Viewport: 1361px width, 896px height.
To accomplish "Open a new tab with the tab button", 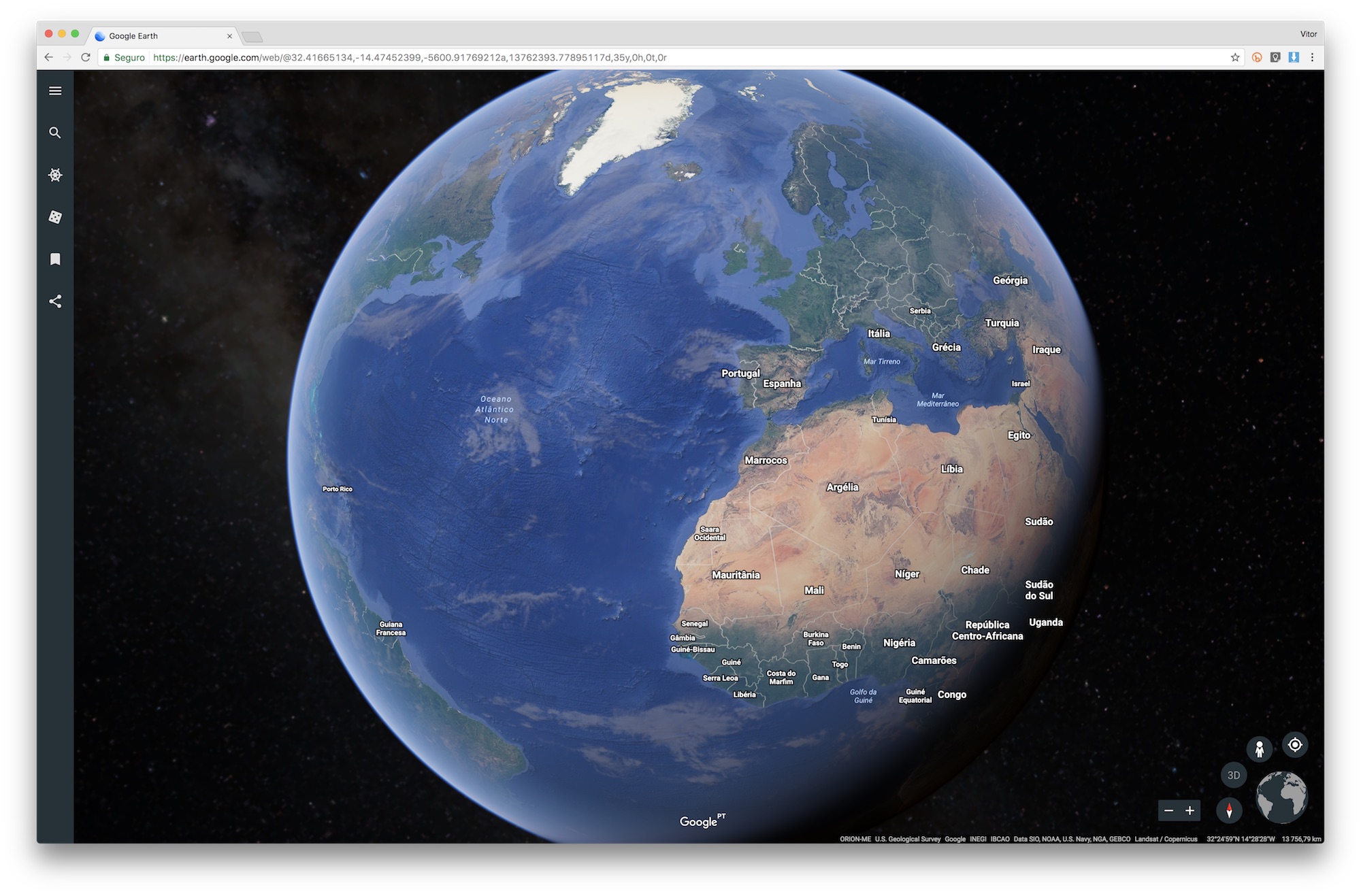I will (252, 37).
